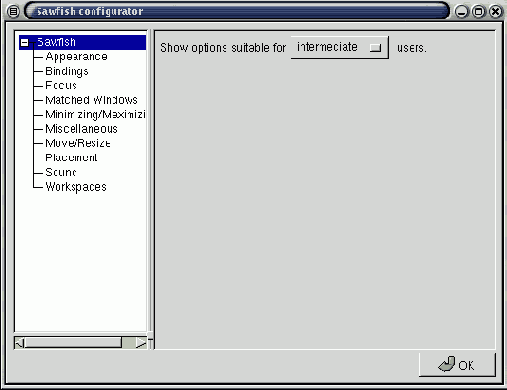Image resolution: width=507 pixels, height=390 pixels.
Task: Select the Placement category
Action: coord(71,158)
